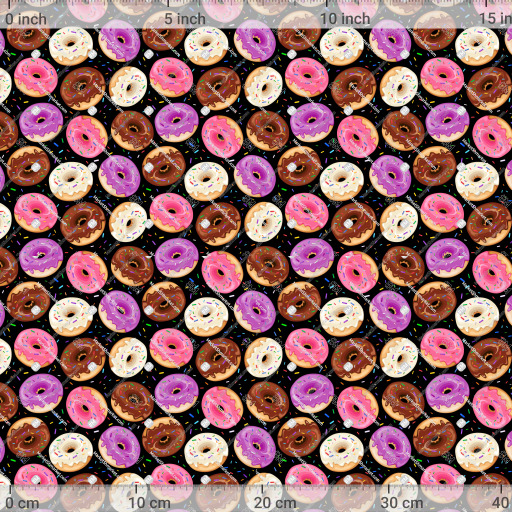Click the "30 cm" ruler label

coord(402,503)
